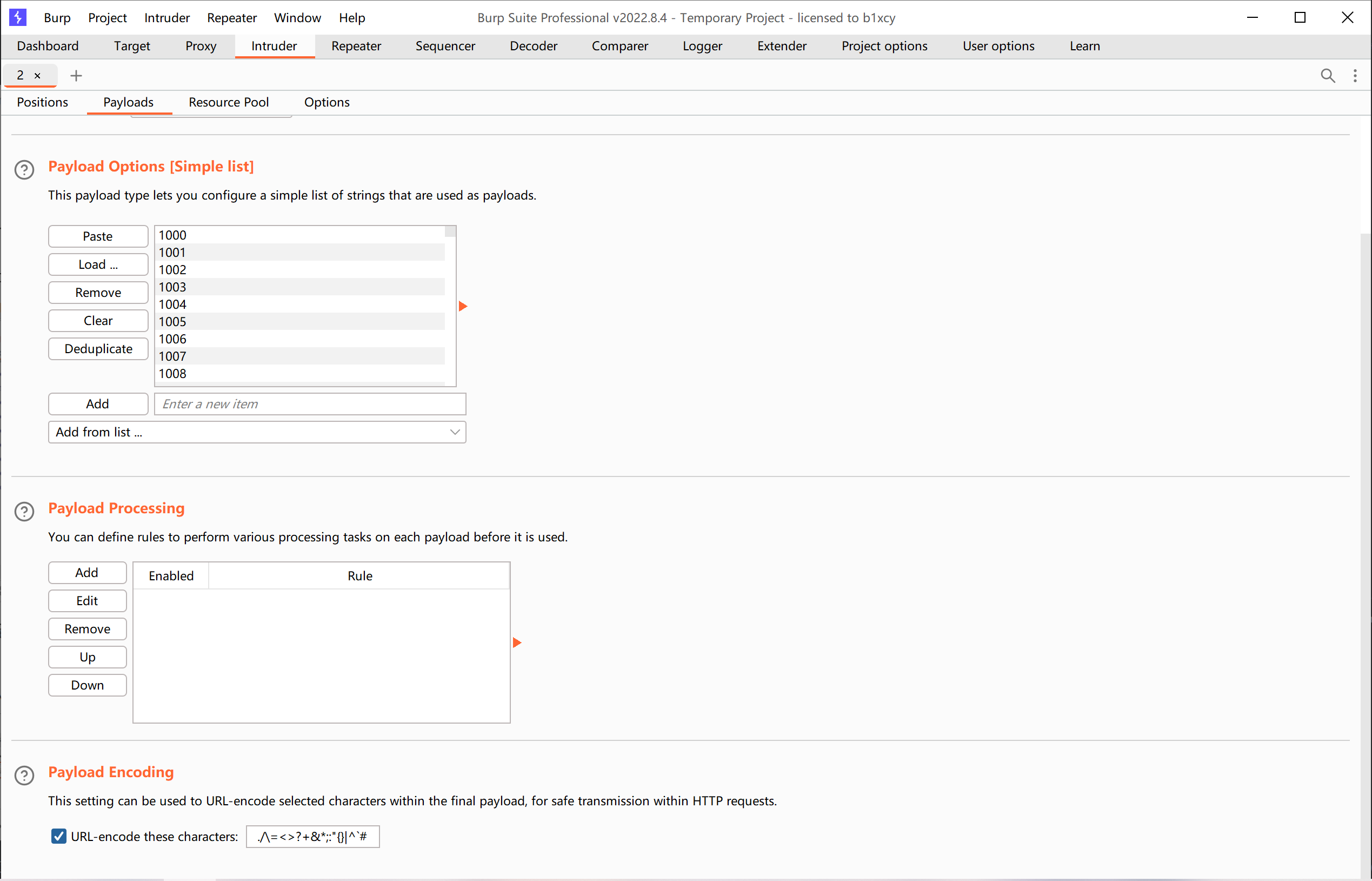Focus the Enter a new item field
Screen dimensions: 1372x881
click(x=310, y=404)
